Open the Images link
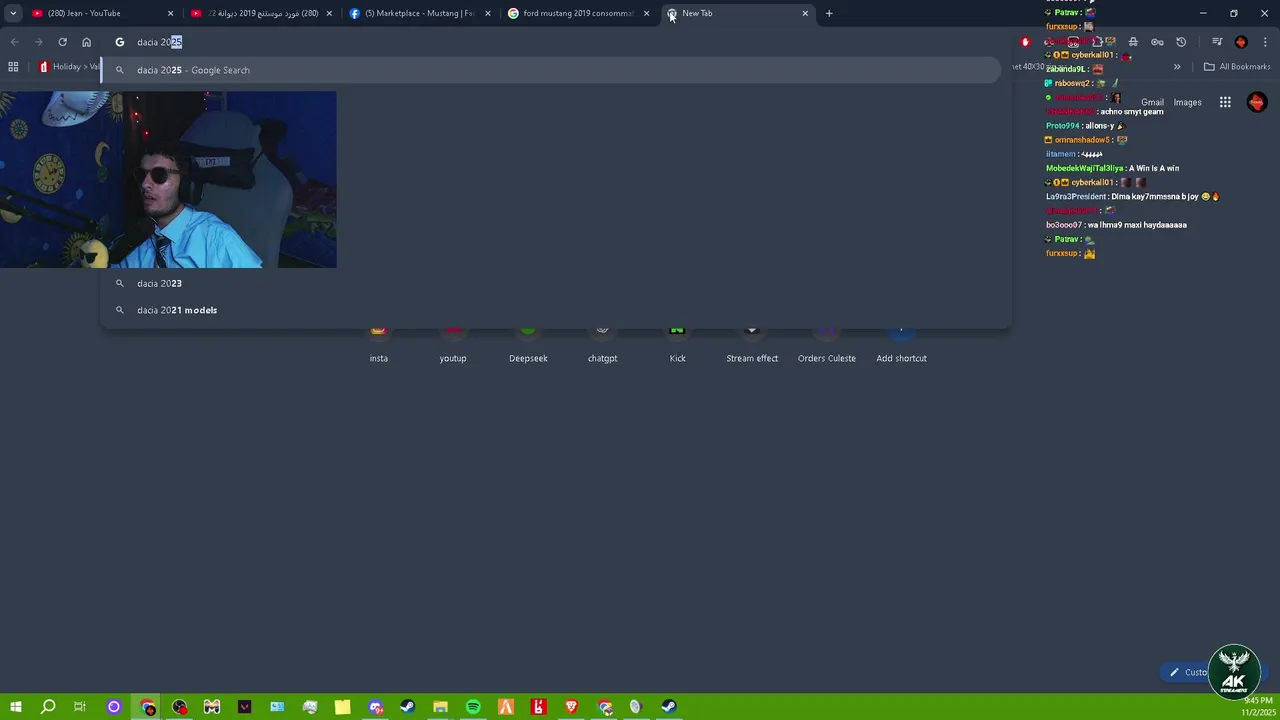The image size is (1280, 720). pos(1187,102)
